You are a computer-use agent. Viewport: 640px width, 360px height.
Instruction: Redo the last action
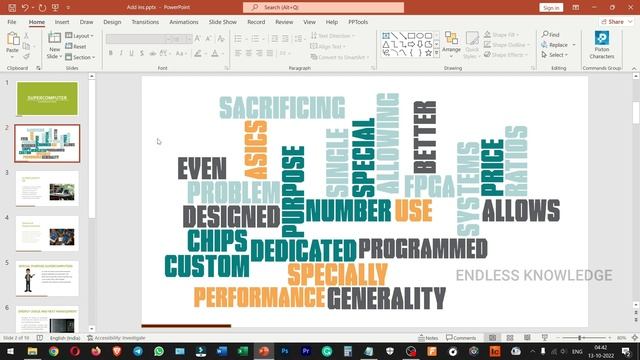pos(42,7)
